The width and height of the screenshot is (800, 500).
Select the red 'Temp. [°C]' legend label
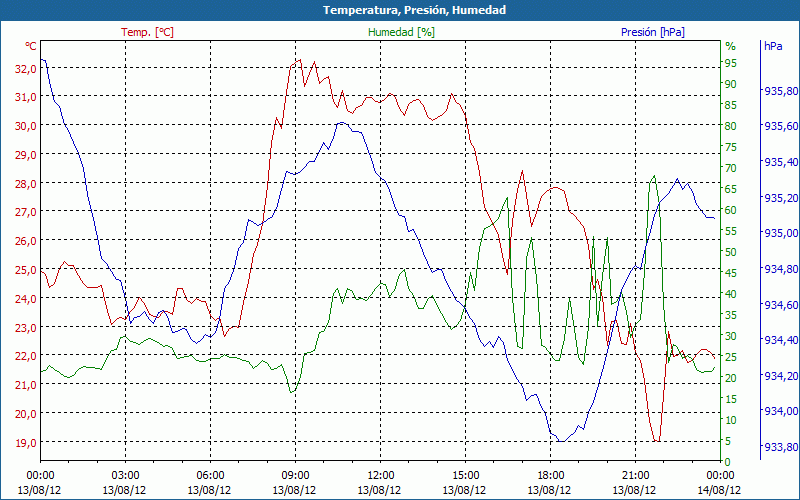pos(147,32)
